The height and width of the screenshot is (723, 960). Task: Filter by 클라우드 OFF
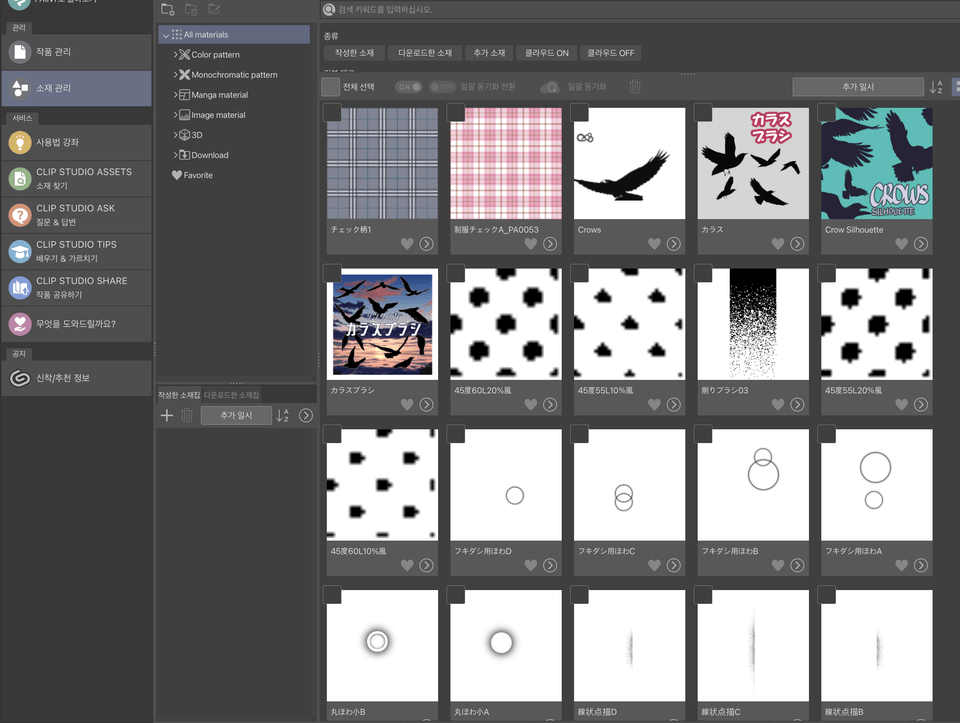(610, 53)
